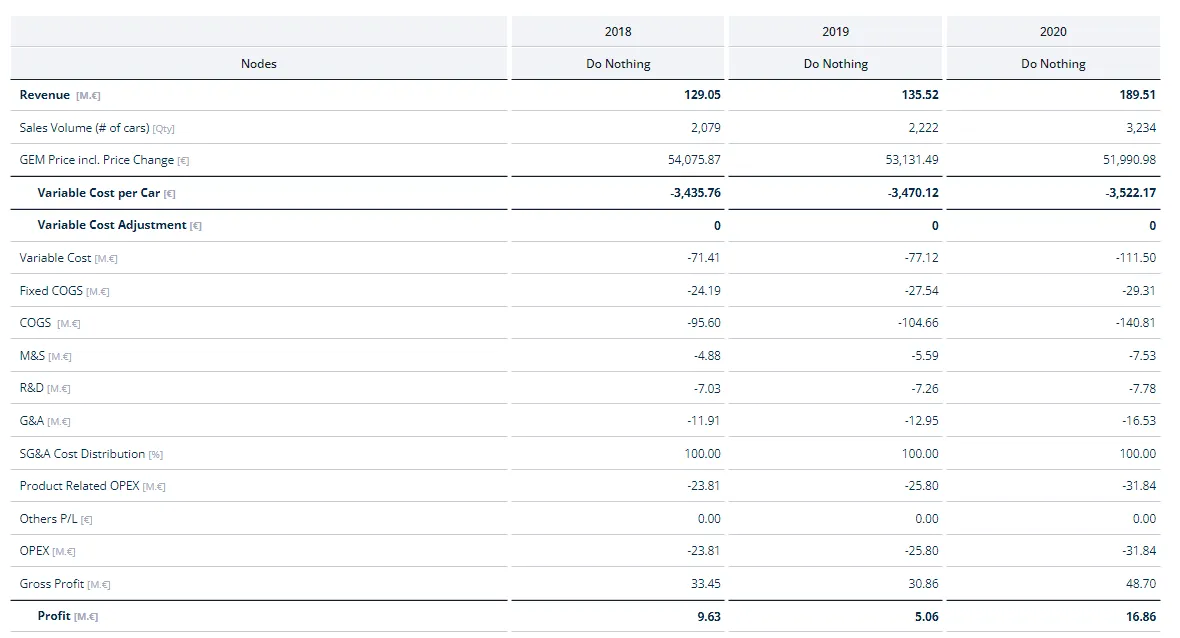This screenshot has height=638, width=1180.
Task: Select Variable Cost Adjustment row label
Action: [112, 225]
